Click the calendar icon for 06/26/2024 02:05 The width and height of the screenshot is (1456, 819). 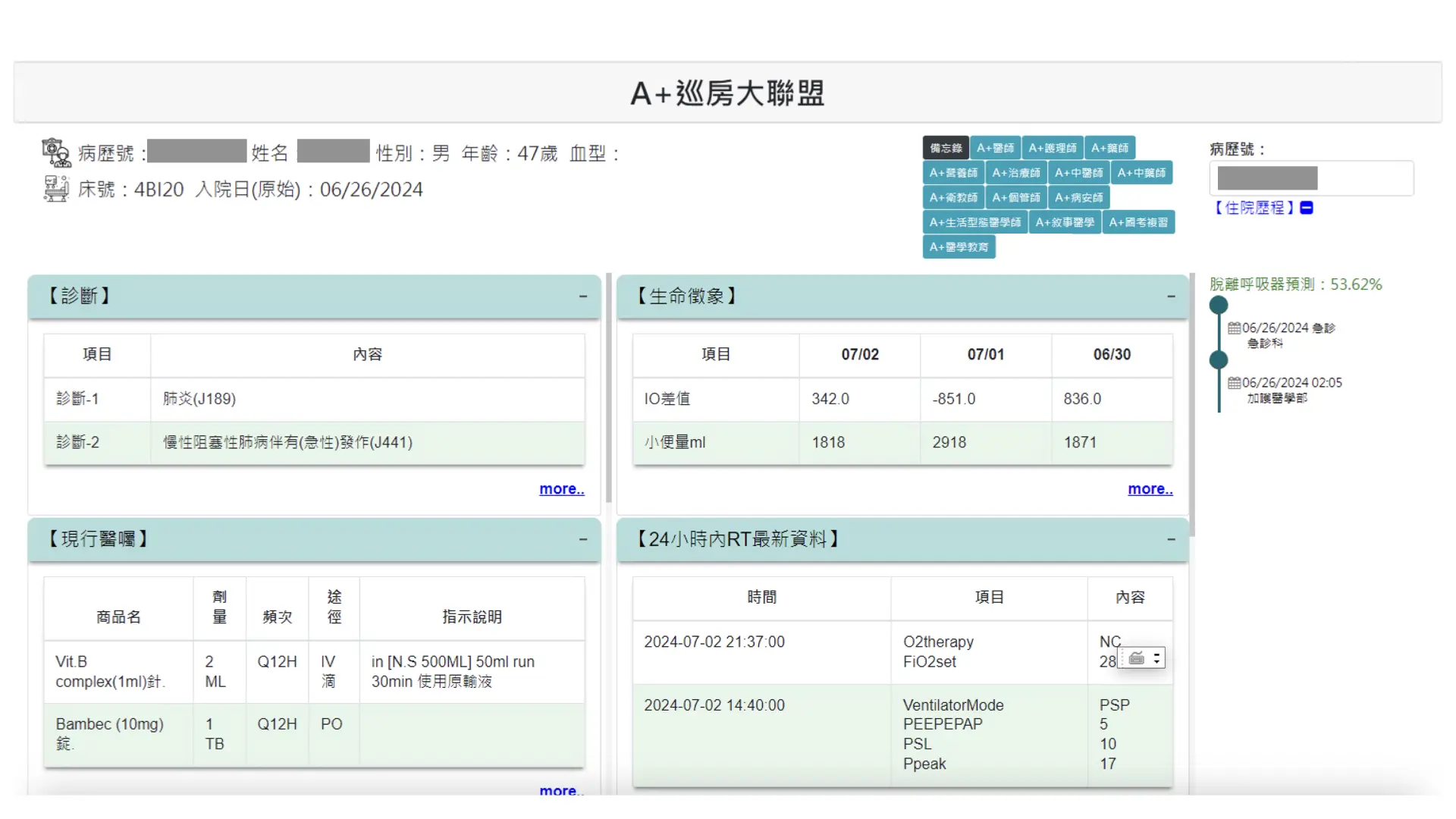(1234, 383)
